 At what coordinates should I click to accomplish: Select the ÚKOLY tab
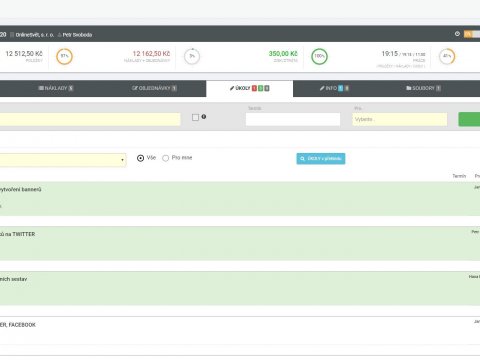[x=250, y=88]
